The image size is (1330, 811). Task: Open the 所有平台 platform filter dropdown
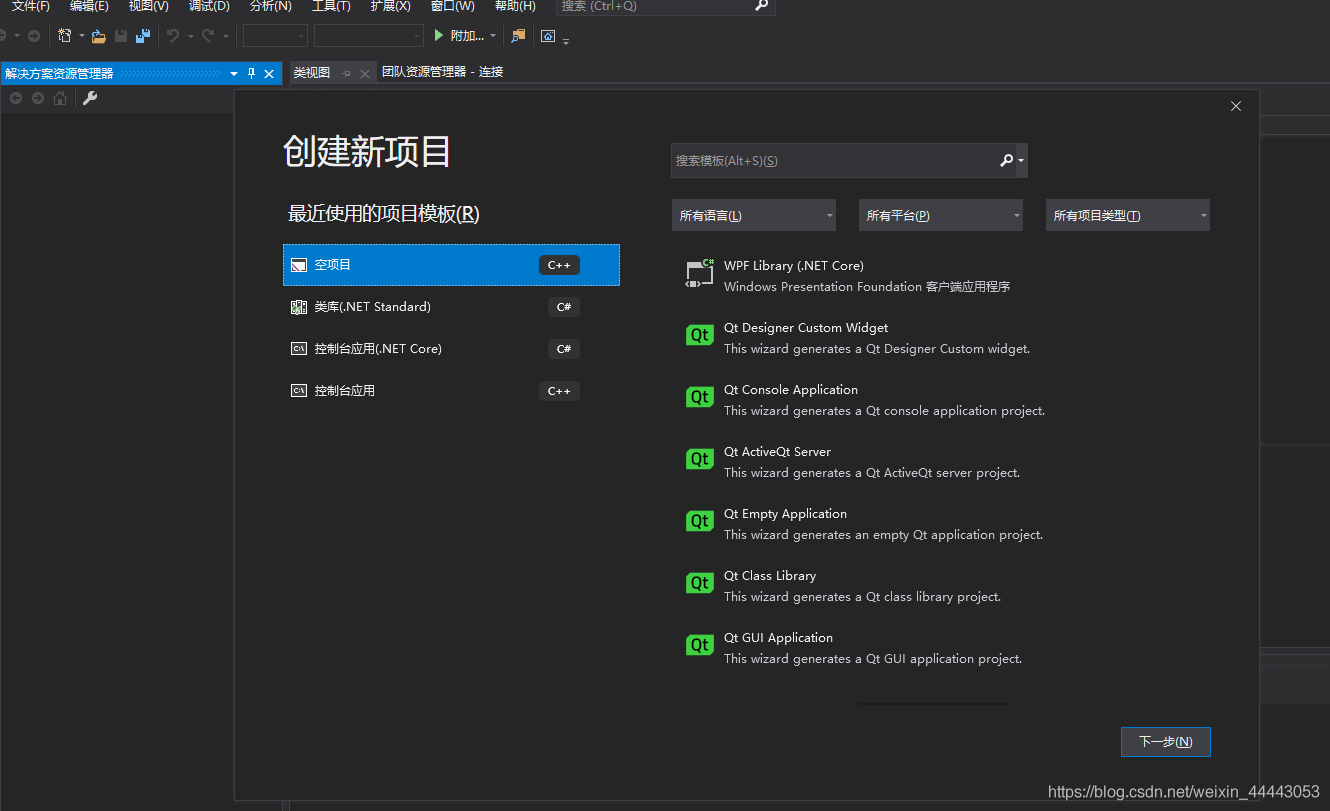(x=940, y=214)
